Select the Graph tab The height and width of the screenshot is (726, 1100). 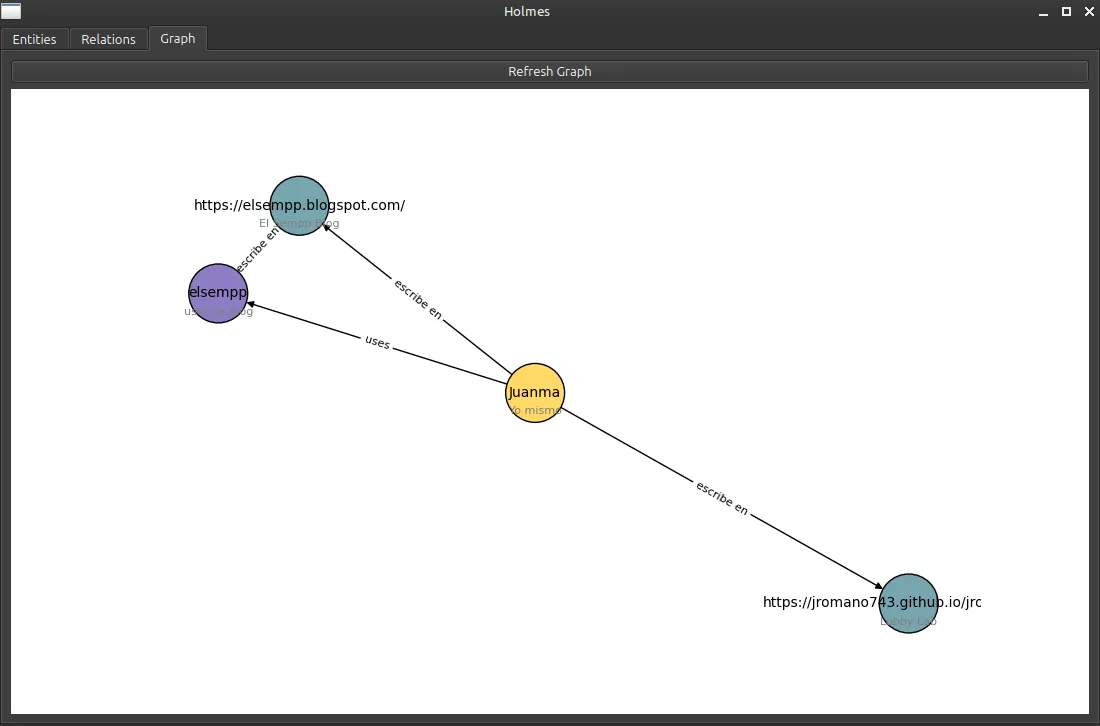(x=178, y=39)
